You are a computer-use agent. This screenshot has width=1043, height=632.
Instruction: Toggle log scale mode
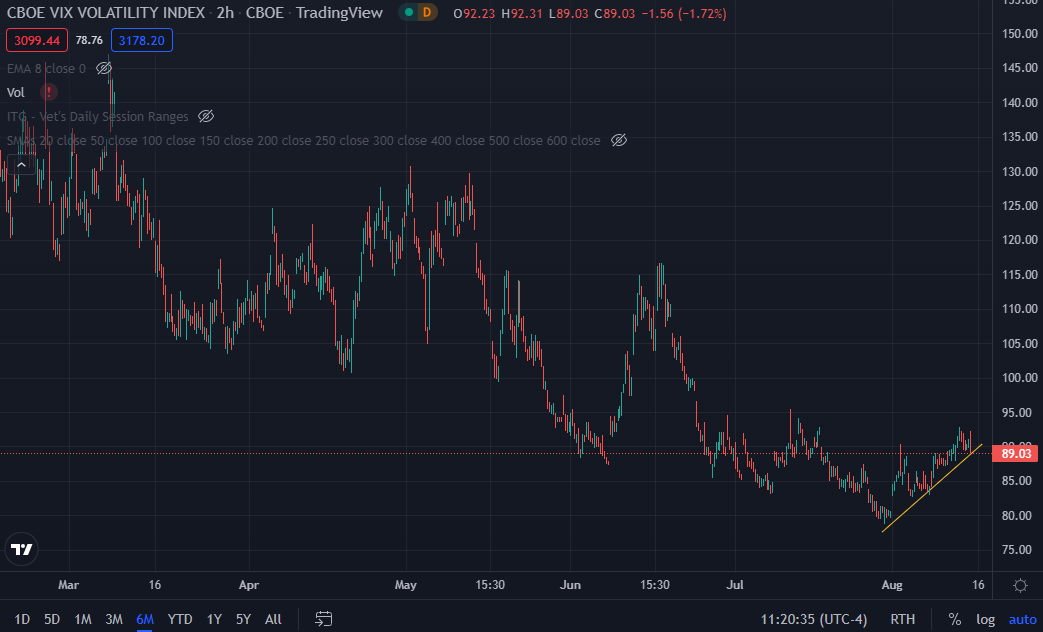985,619
